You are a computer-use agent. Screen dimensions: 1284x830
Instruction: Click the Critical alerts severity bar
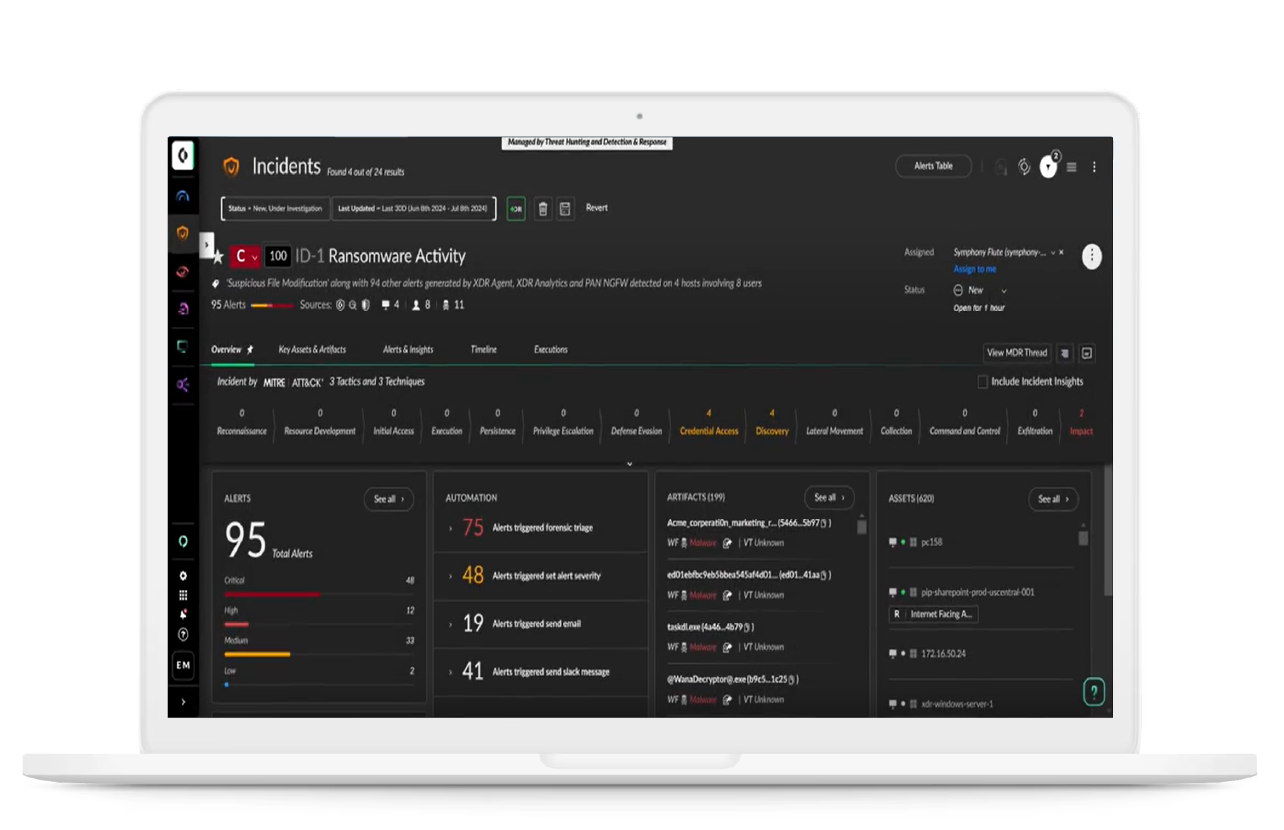click(270, 593)
